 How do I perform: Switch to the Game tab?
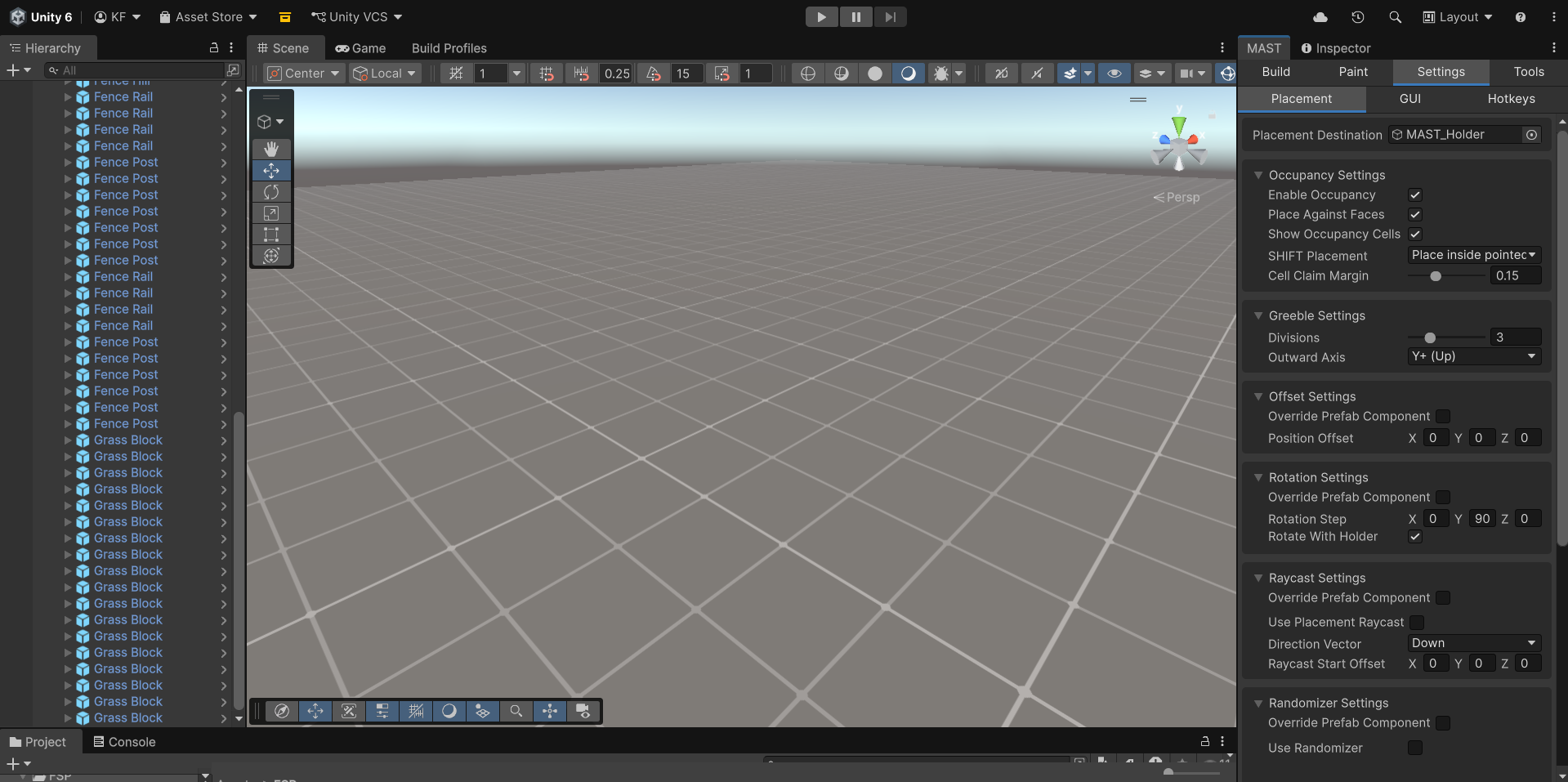coord(360,48)
